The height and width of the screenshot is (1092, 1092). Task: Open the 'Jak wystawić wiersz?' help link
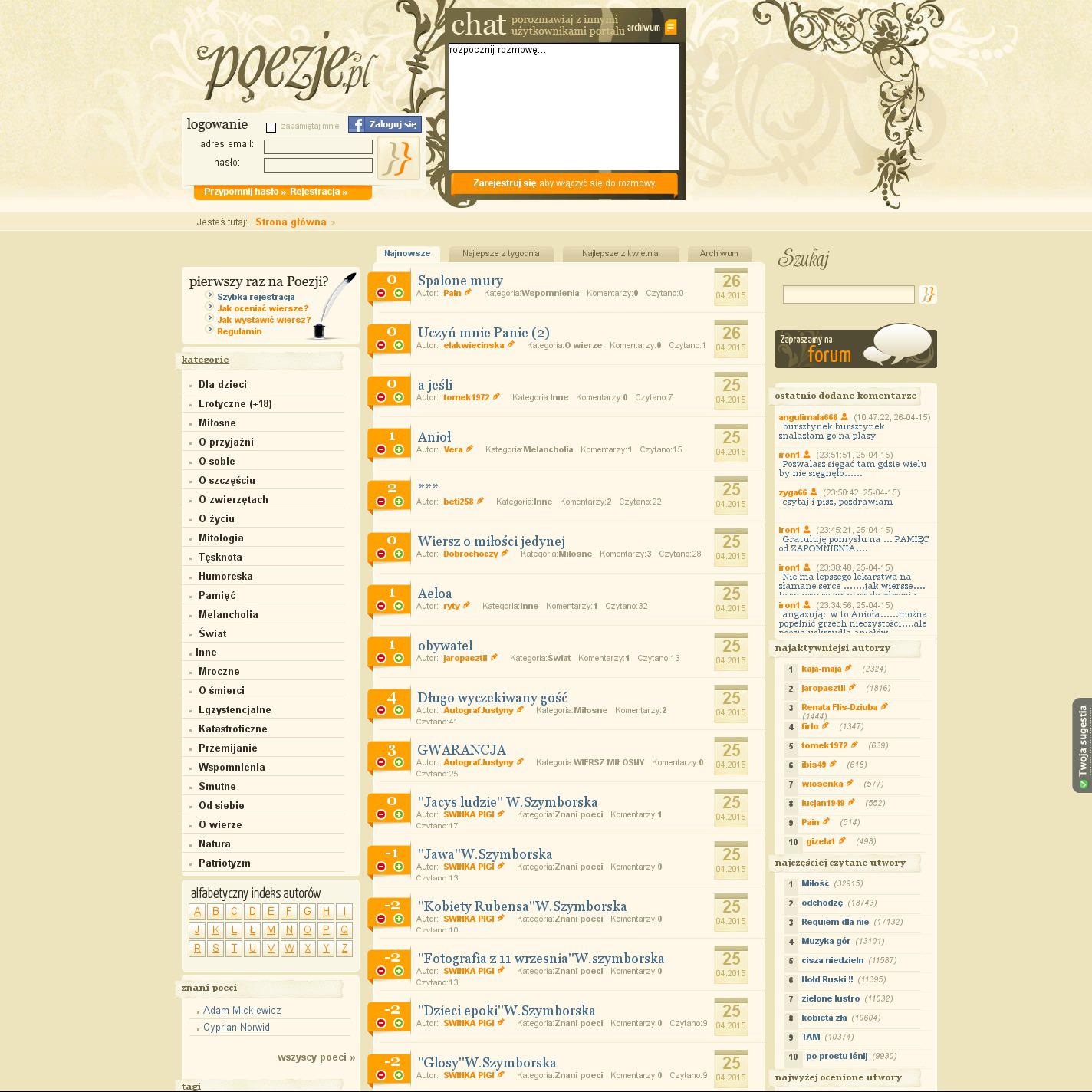[x=264, y=320]
